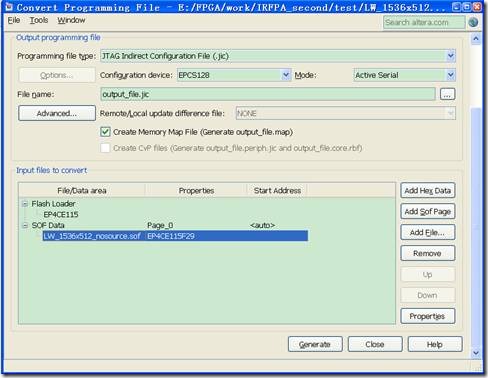Collapse the SOF Data tree node
Viewport: 488px width, 378px height.
point(25,226)
